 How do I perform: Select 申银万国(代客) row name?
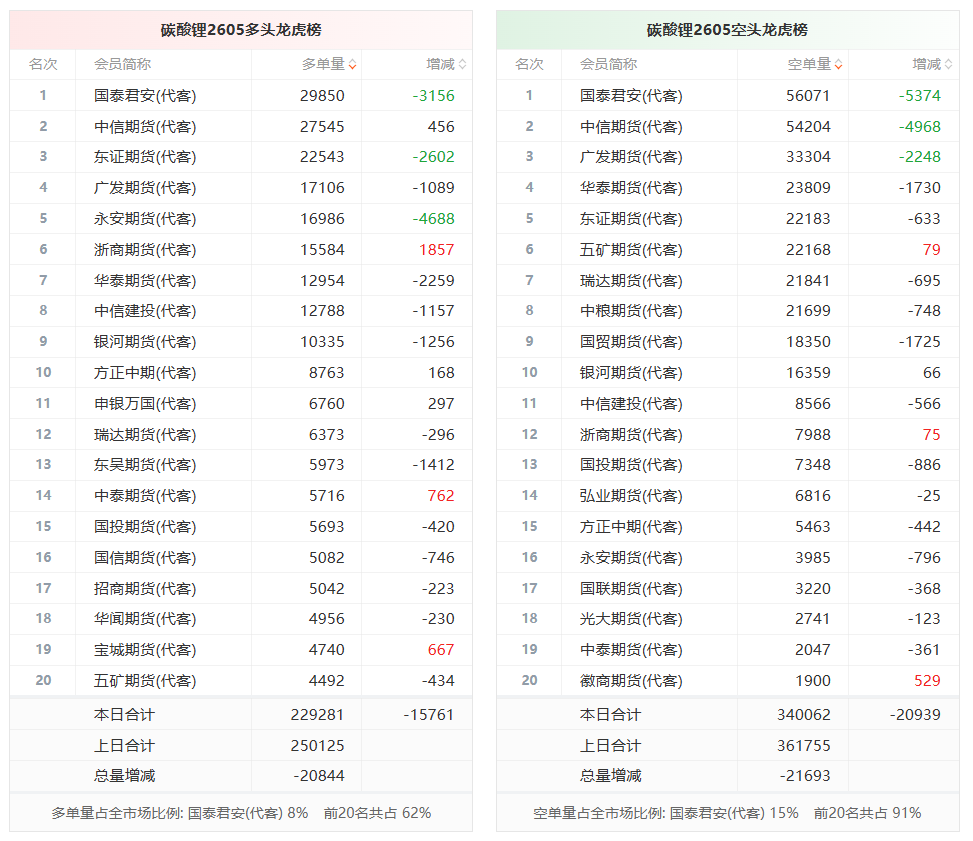[145, 403]
